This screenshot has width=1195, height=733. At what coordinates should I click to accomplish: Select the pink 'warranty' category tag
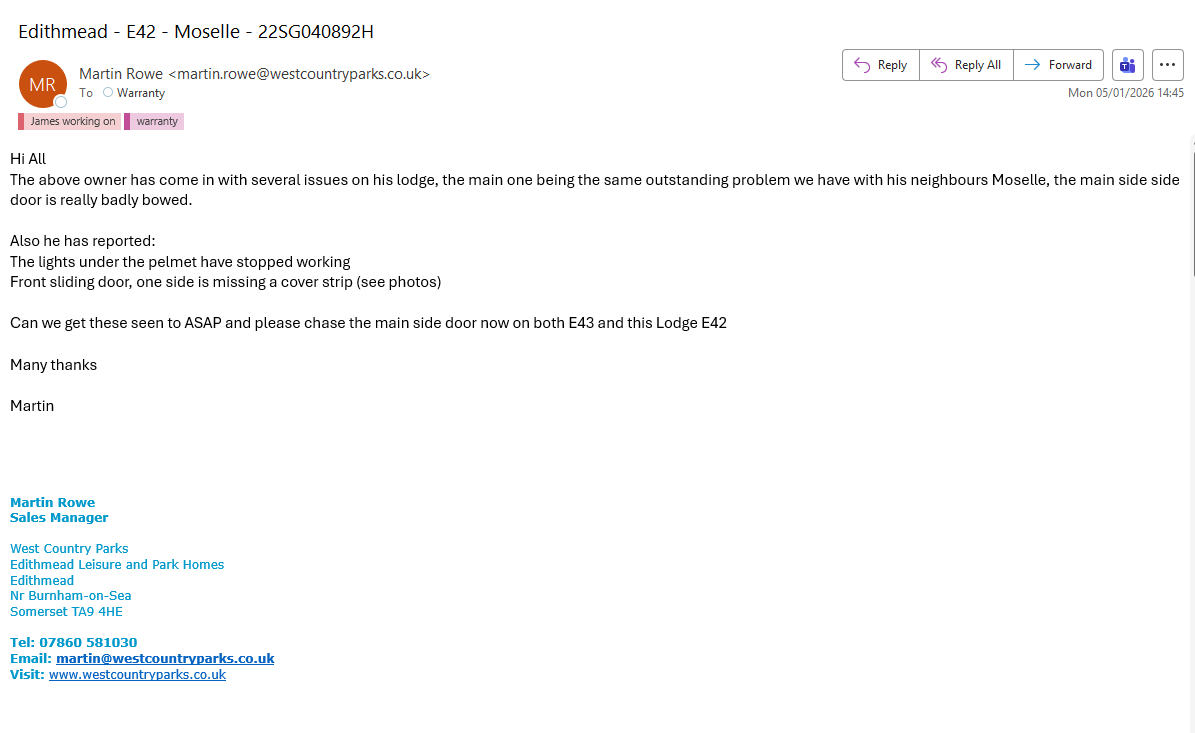156,121
